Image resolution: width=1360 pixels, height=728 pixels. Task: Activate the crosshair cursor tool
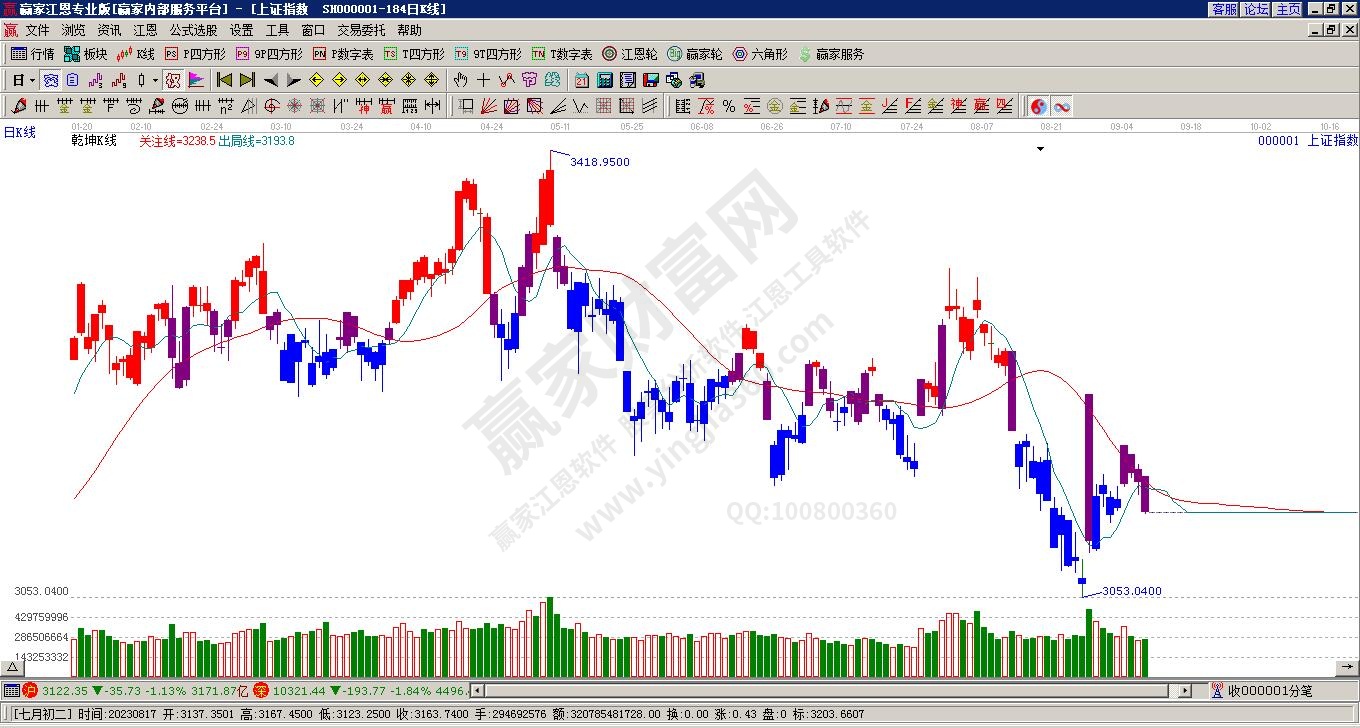(x=484, y=80)
